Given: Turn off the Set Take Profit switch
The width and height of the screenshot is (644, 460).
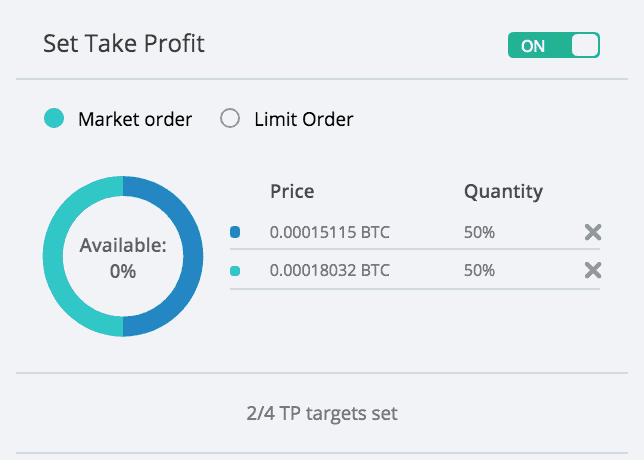Looking at the screenshot, I should pyautogui.click(x=554, y=45).
